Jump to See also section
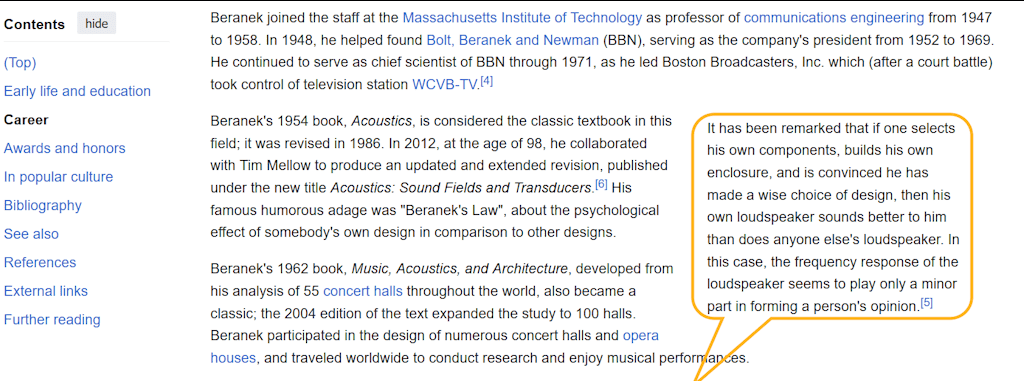This screenshot has height=381, width=1024. coord(31,234)
